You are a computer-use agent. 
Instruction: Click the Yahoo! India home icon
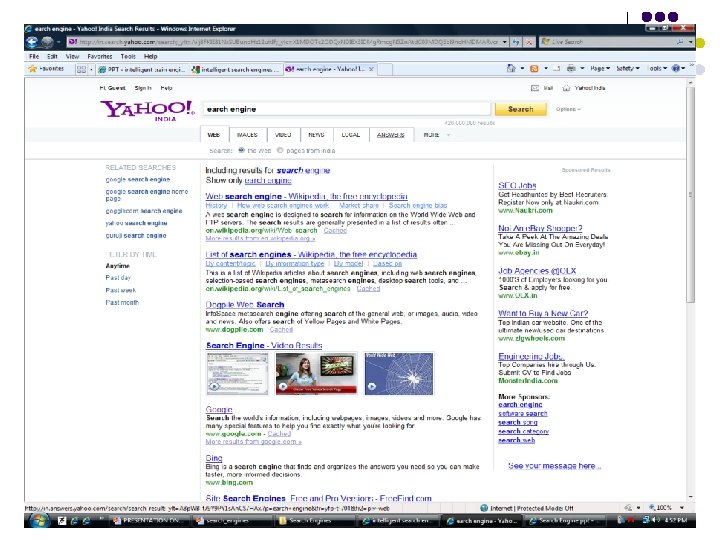(x=567, y=88)
